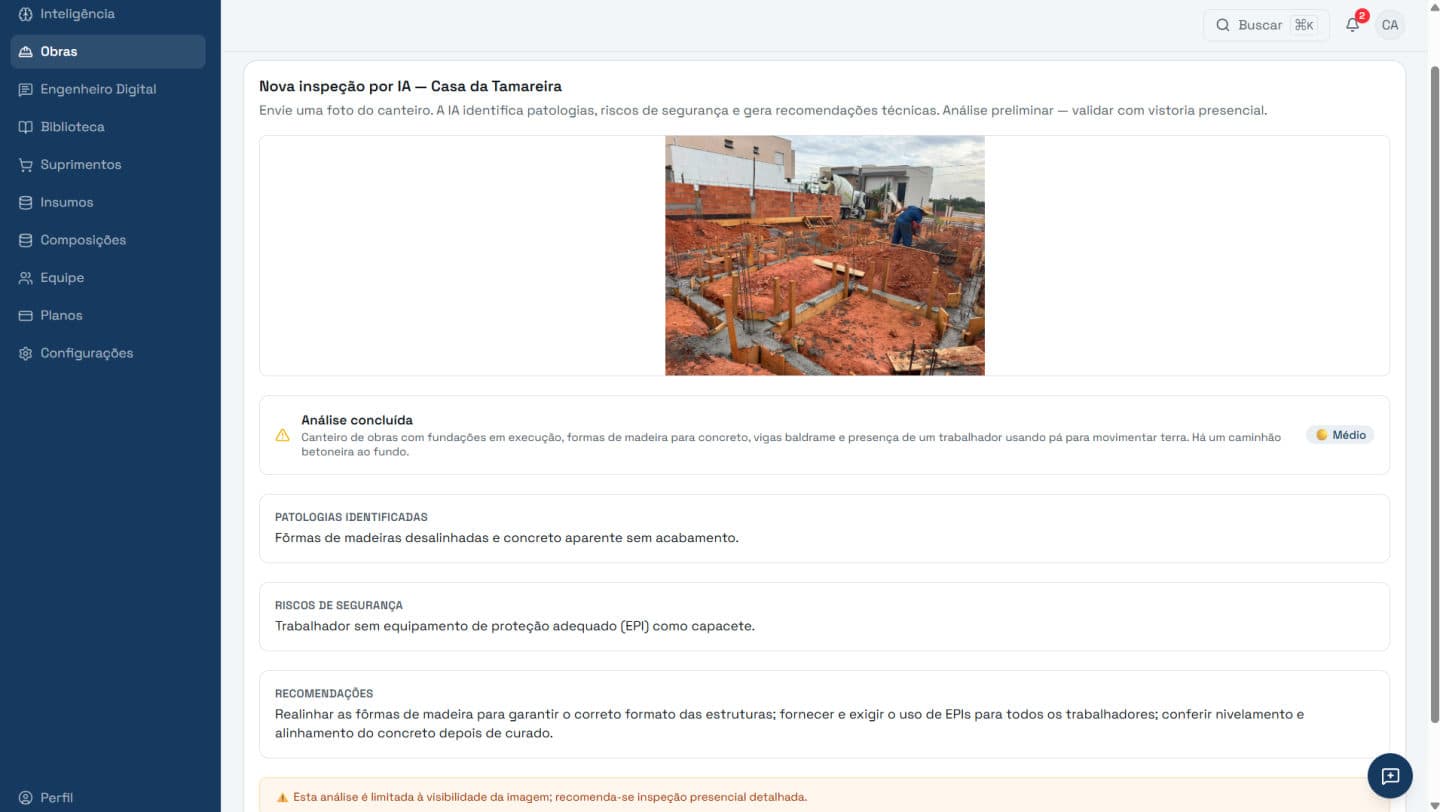Open the CA user avatar menu
The image size is (1440, 812).
[1390, 25]
